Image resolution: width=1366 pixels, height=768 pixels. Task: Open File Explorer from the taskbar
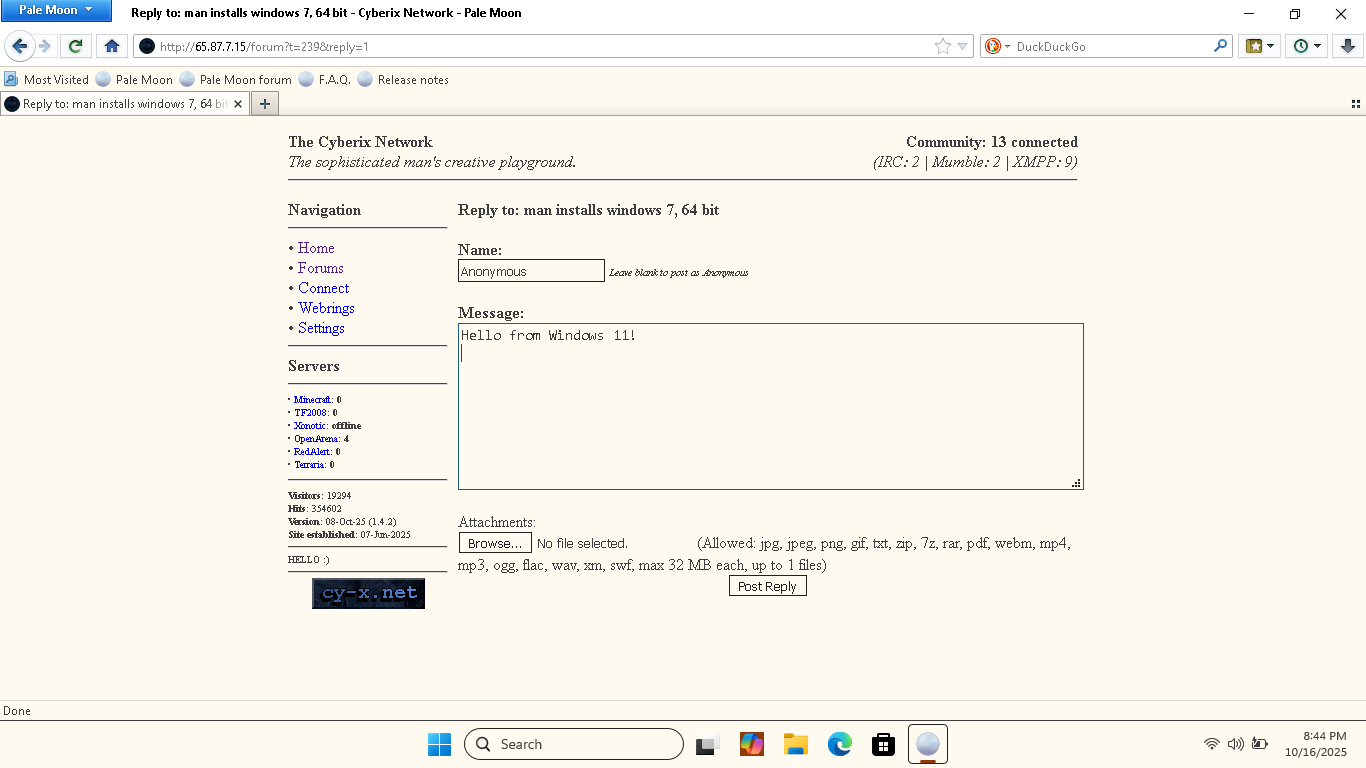(795, 744)
